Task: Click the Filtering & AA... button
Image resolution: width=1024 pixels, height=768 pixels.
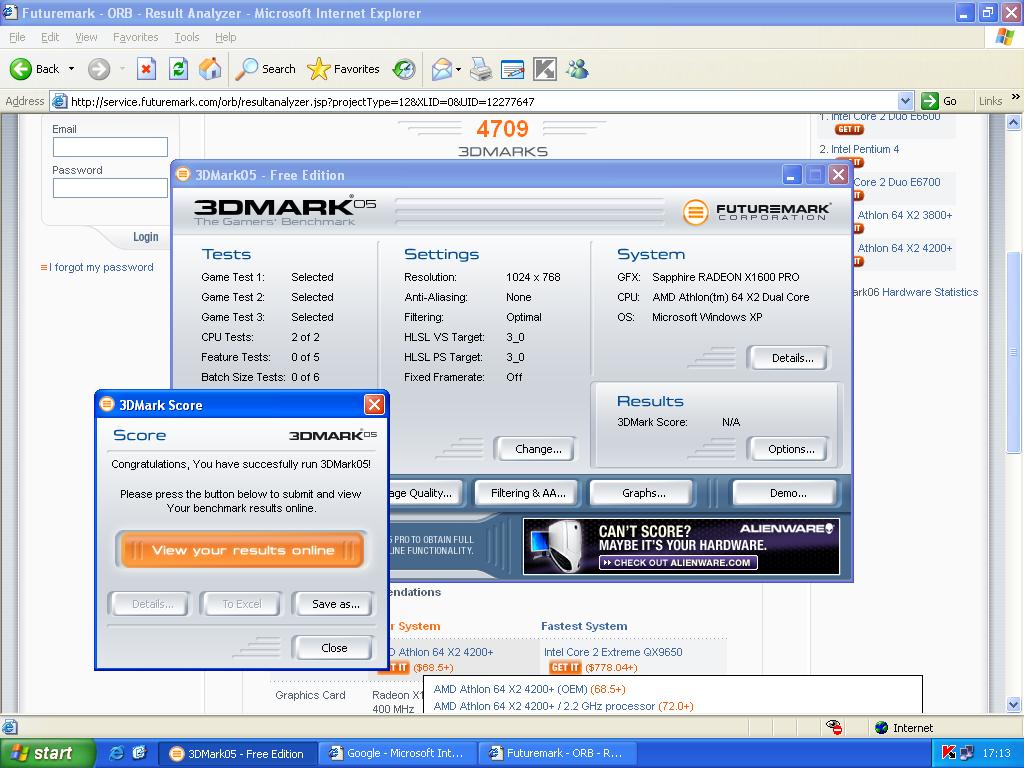Action: [528, 493]
